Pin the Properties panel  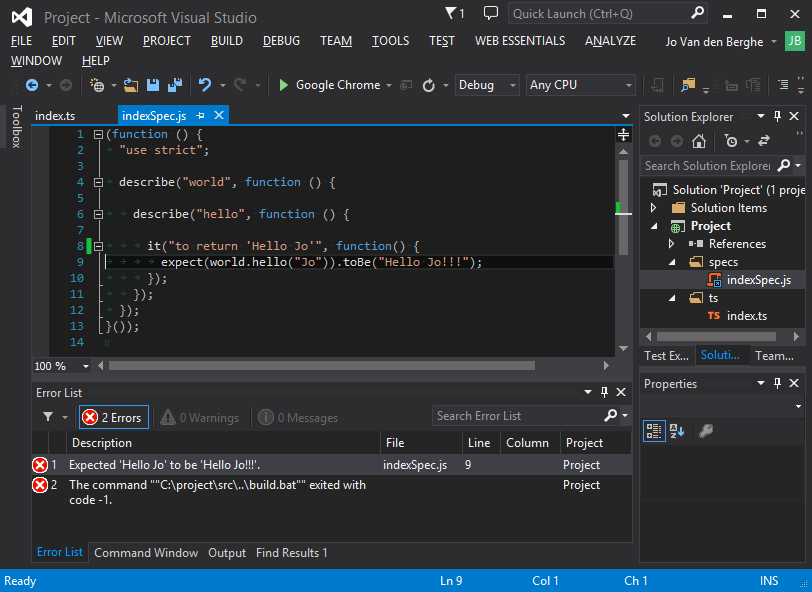[x=777, y=383]
